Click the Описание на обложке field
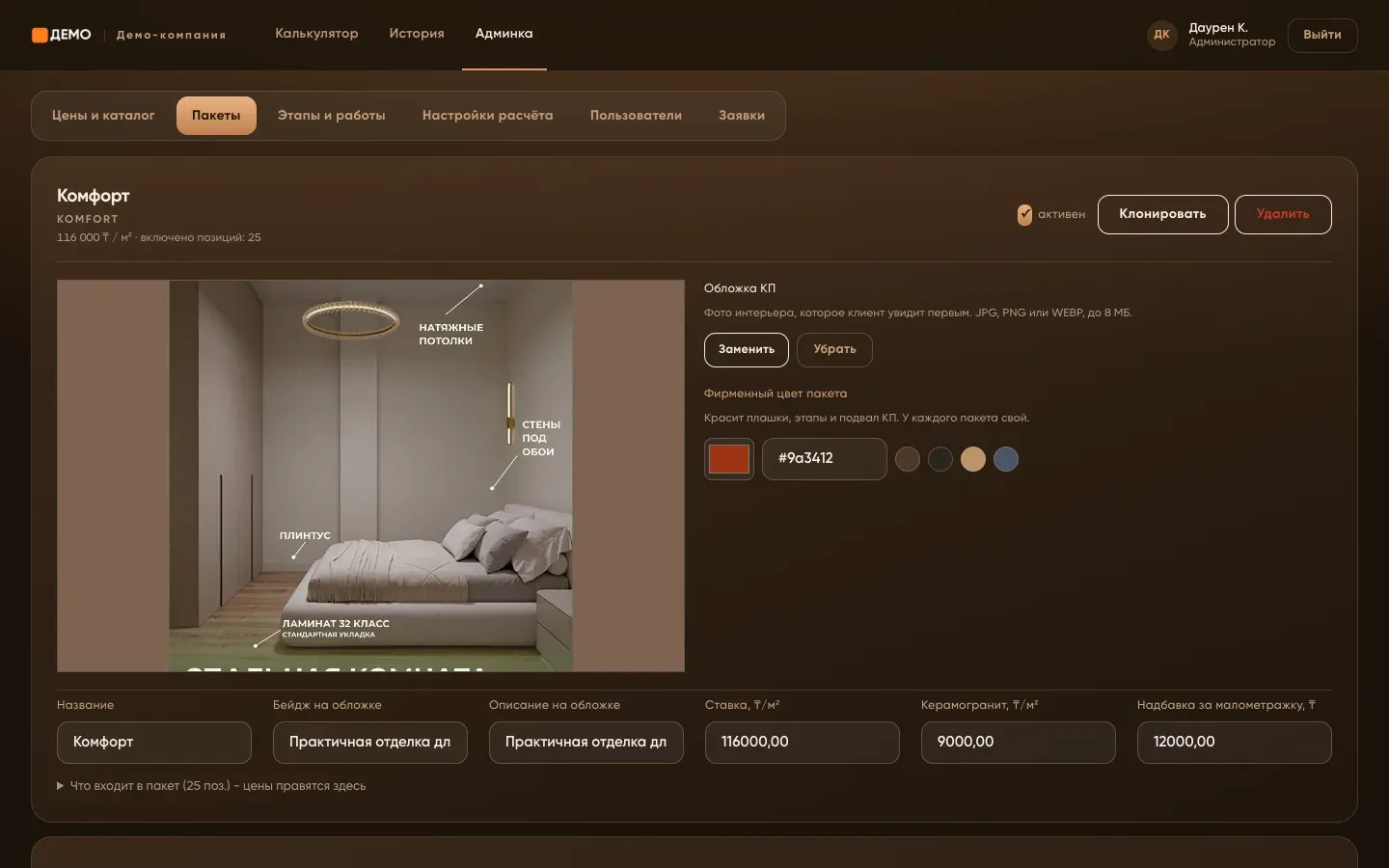 tap(586, 743)
